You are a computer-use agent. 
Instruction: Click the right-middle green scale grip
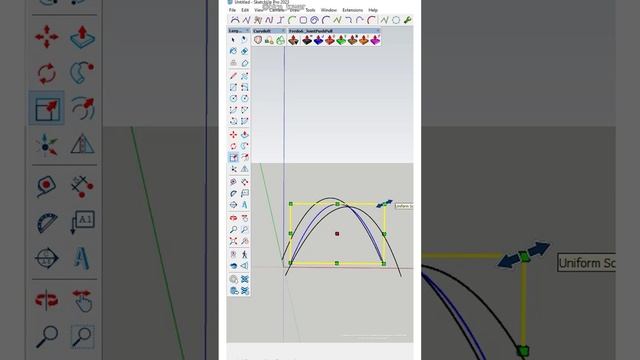(x=384, y=234)
